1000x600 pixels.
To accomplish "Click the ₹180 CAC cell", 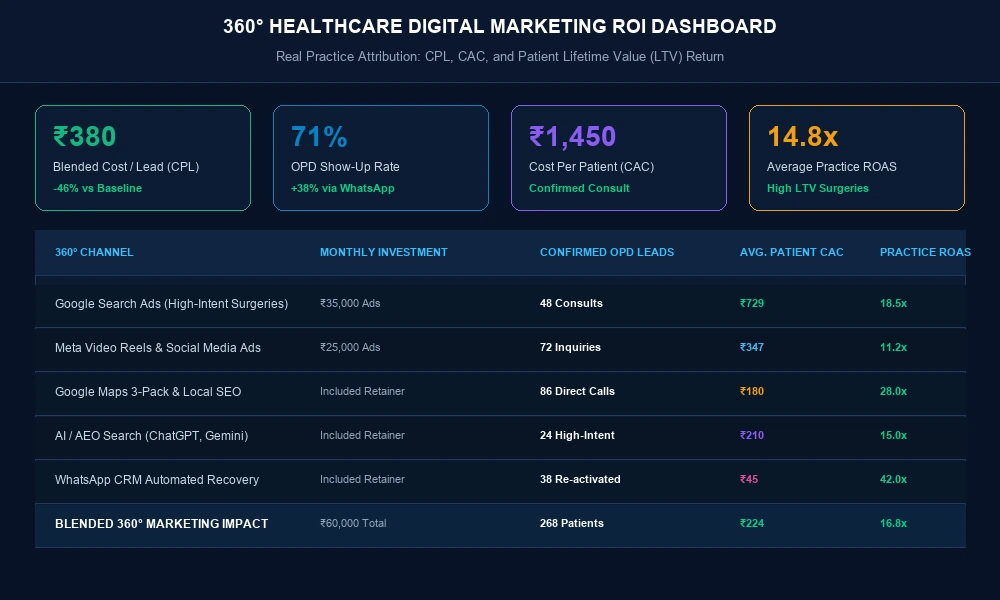I will (751, 391).
